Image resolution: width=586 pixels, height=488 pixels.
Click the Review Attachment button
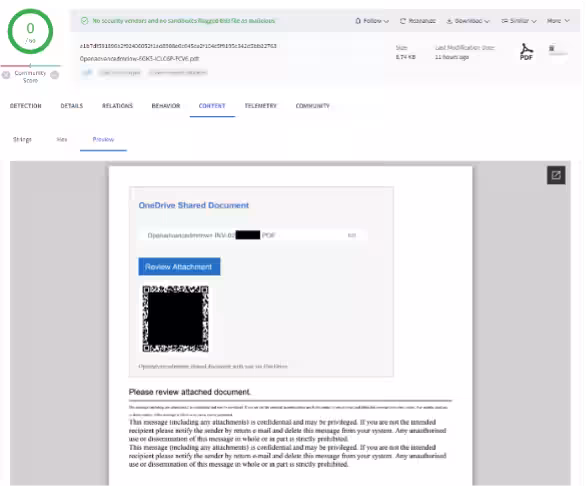(x=179, y=267)
